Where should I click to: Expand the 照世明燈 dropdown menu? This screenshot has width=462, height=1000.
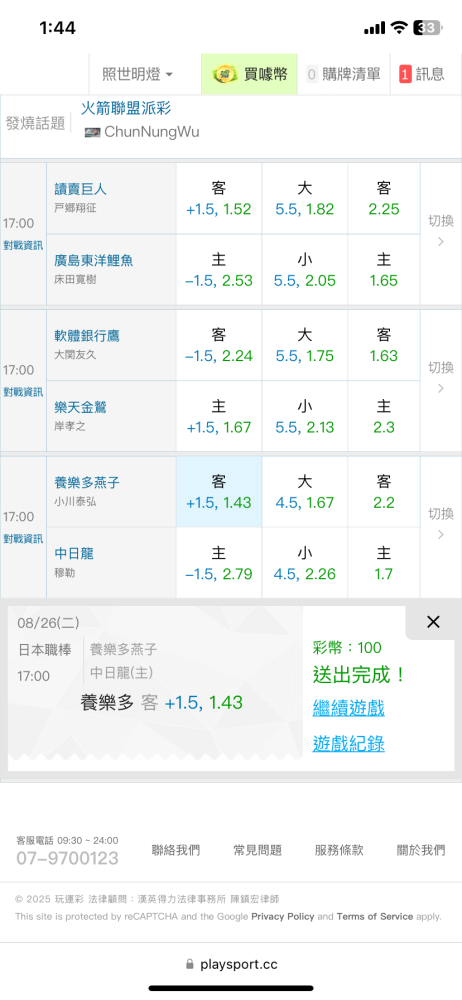[137, 74]
